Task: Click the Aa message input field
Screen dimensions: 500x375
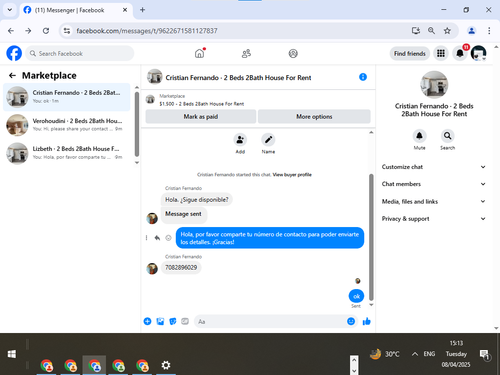Action: [x=270, y=321]
